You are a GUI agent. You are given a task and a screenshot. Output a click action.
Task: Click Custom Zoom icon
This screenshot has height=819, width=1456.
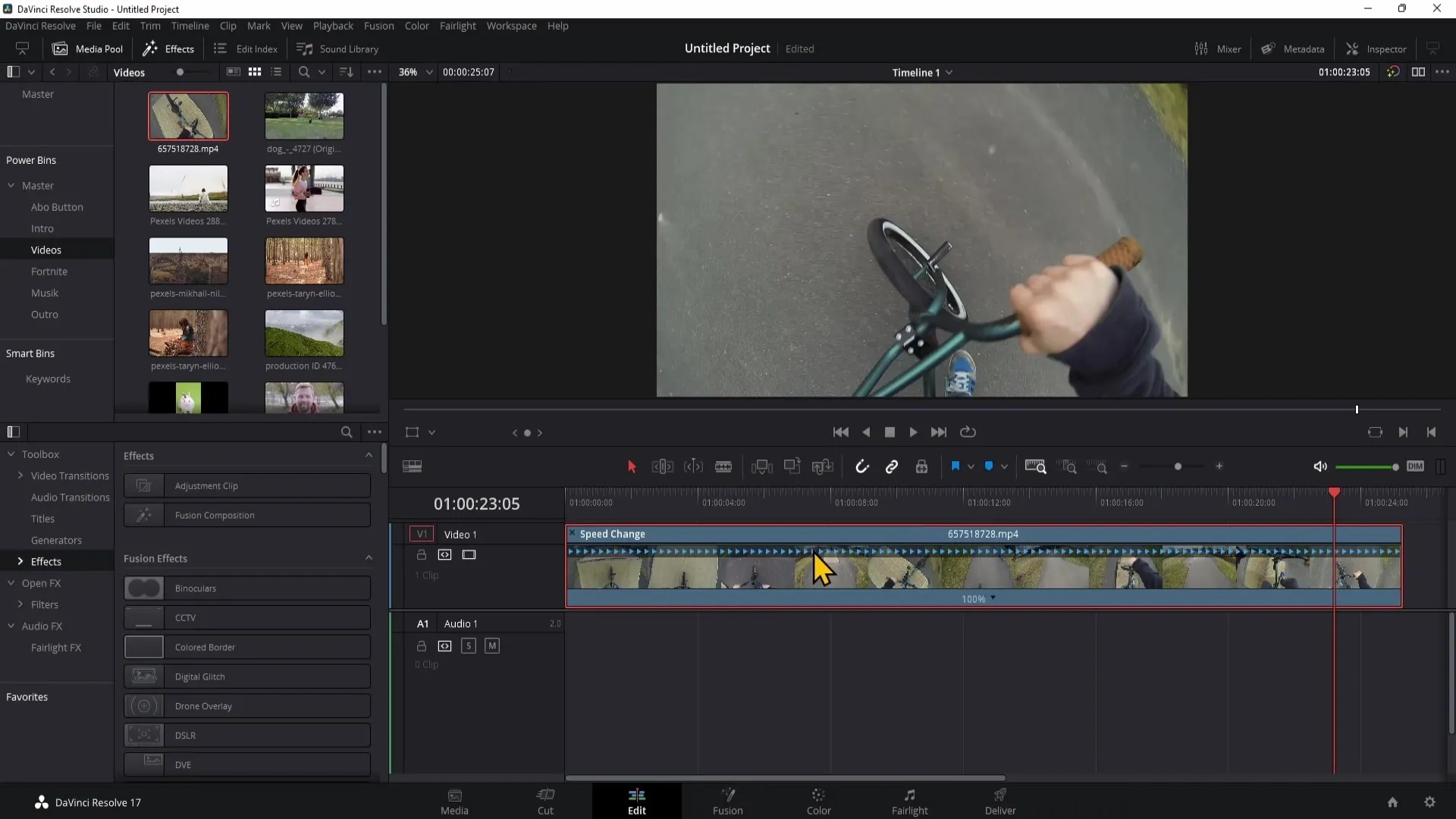pyautogui.click(x=1097, y=467)
